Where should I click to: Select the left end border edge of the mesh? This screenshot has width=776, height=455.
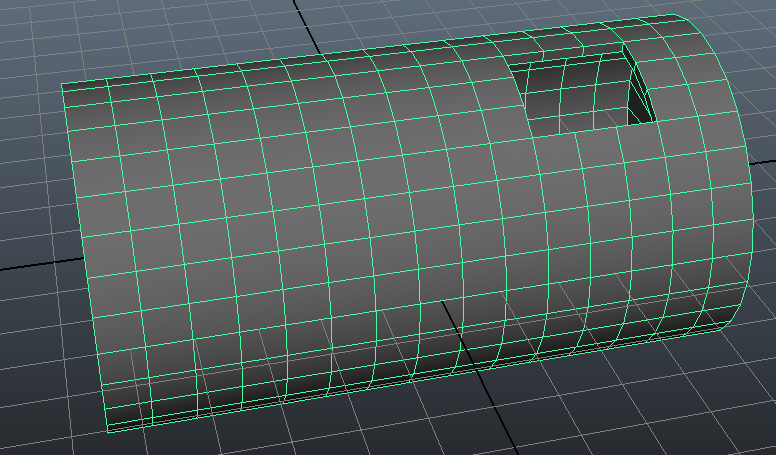click(x=80, y=250)
